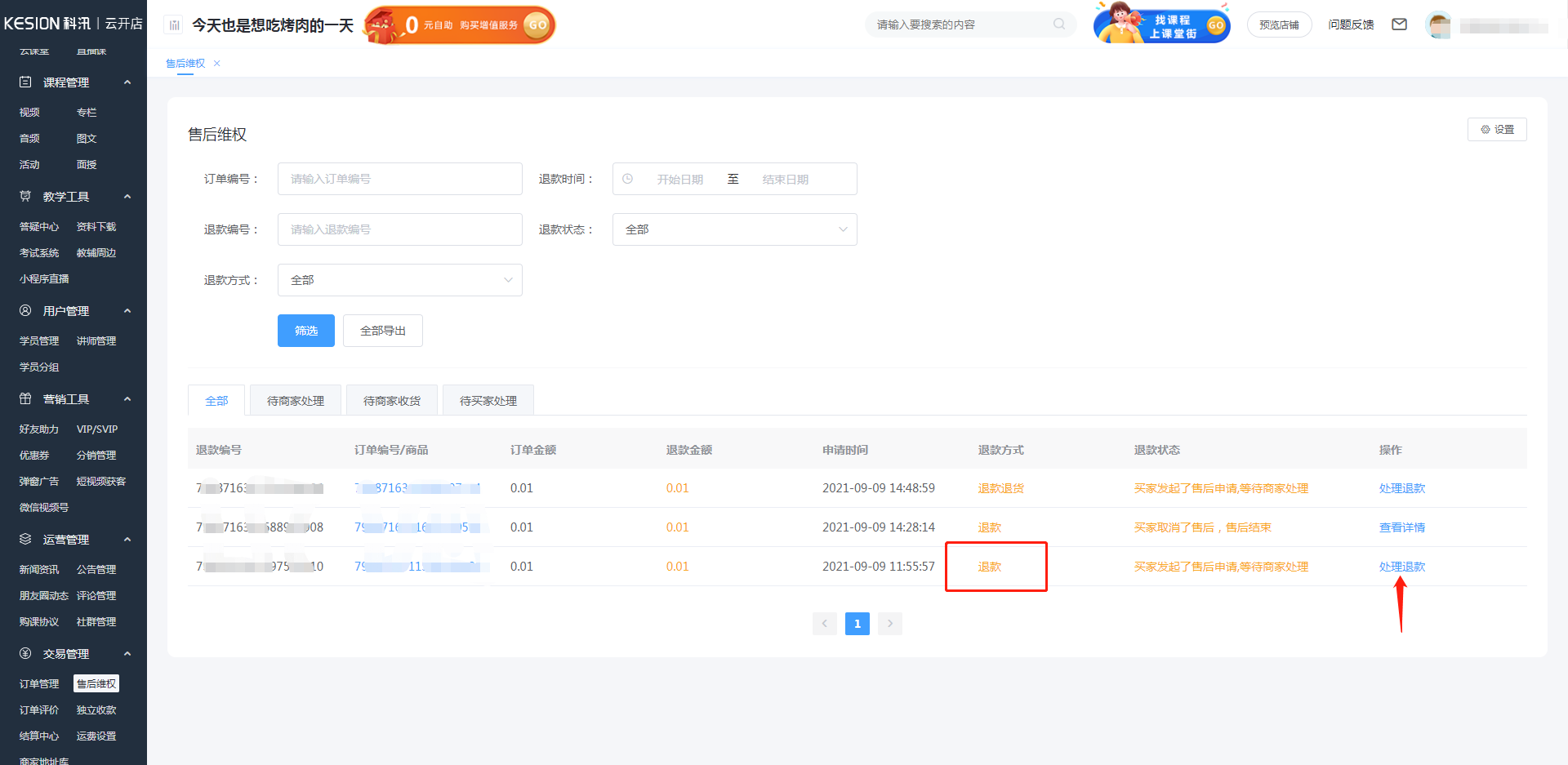Screen dimensions: 1568x765
Task: Click the clock icon in 退款时间 field
Action: click(x=629, y=179)
